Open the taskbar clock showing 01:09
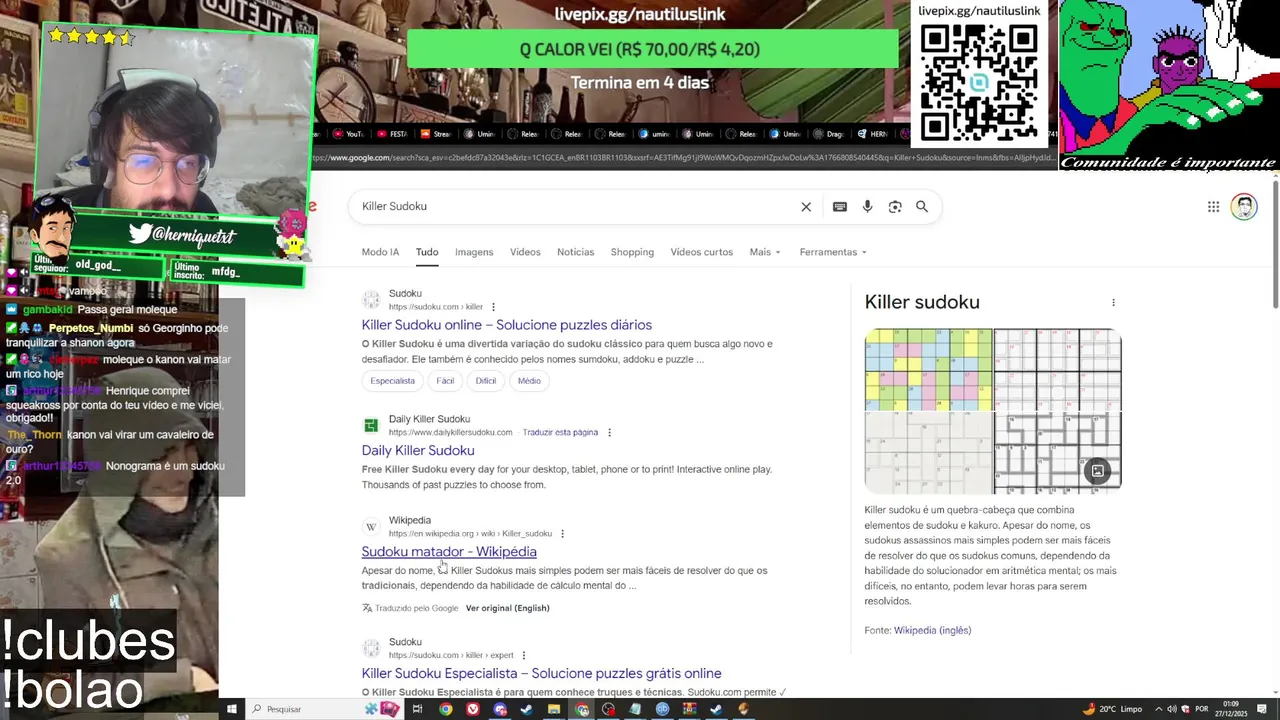This screenshot has height=720, width=1280. pyautogui.click(x=1232, y=709)
